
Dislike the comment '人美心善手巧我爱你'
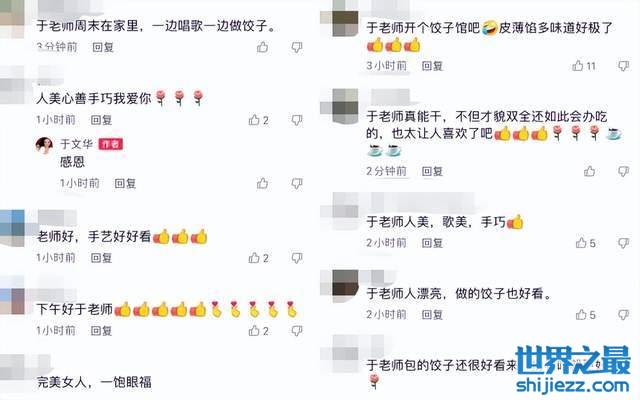[297, 120]
